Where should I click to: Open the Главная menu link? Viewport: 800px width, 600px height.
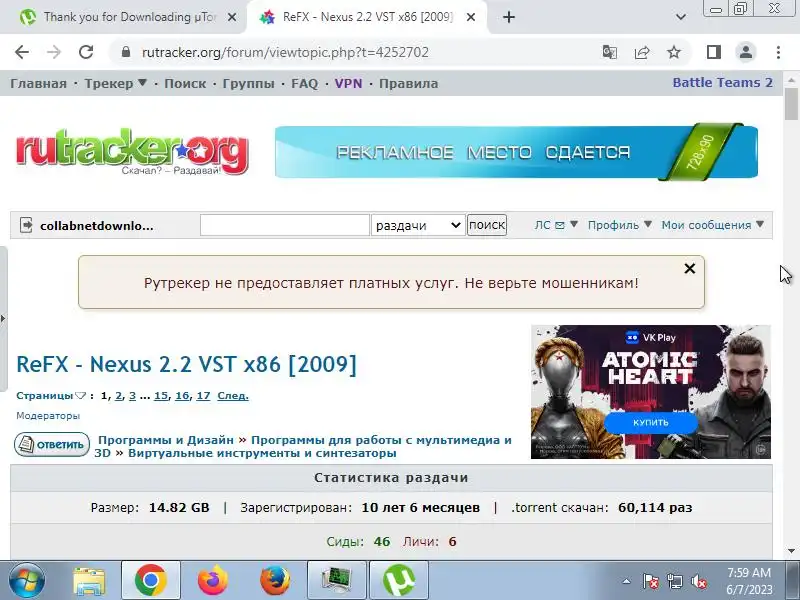point(38,84)
